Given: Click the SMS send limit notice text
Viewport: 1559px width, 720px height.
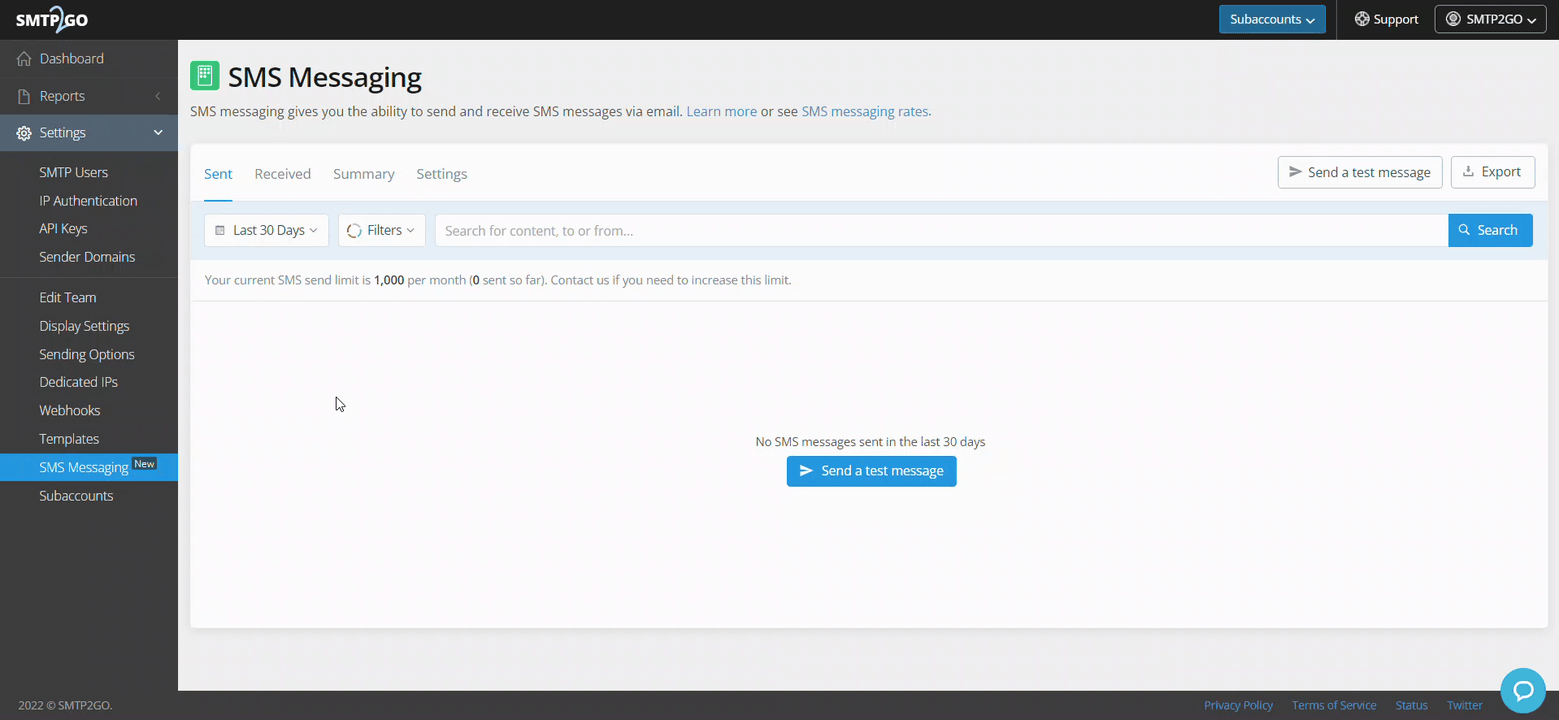Looking at the screenshot, I should point(498,280).
